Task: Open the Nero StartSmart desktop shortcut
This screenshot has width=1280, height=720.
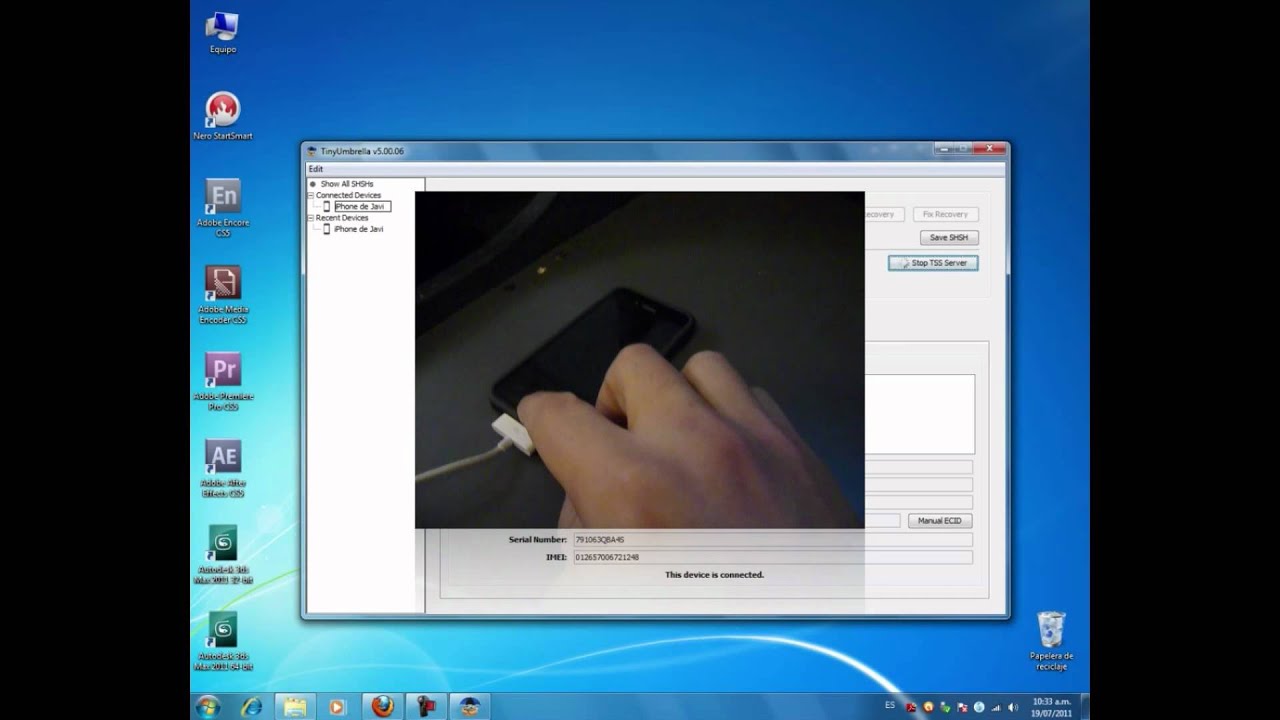Action: 223,116
